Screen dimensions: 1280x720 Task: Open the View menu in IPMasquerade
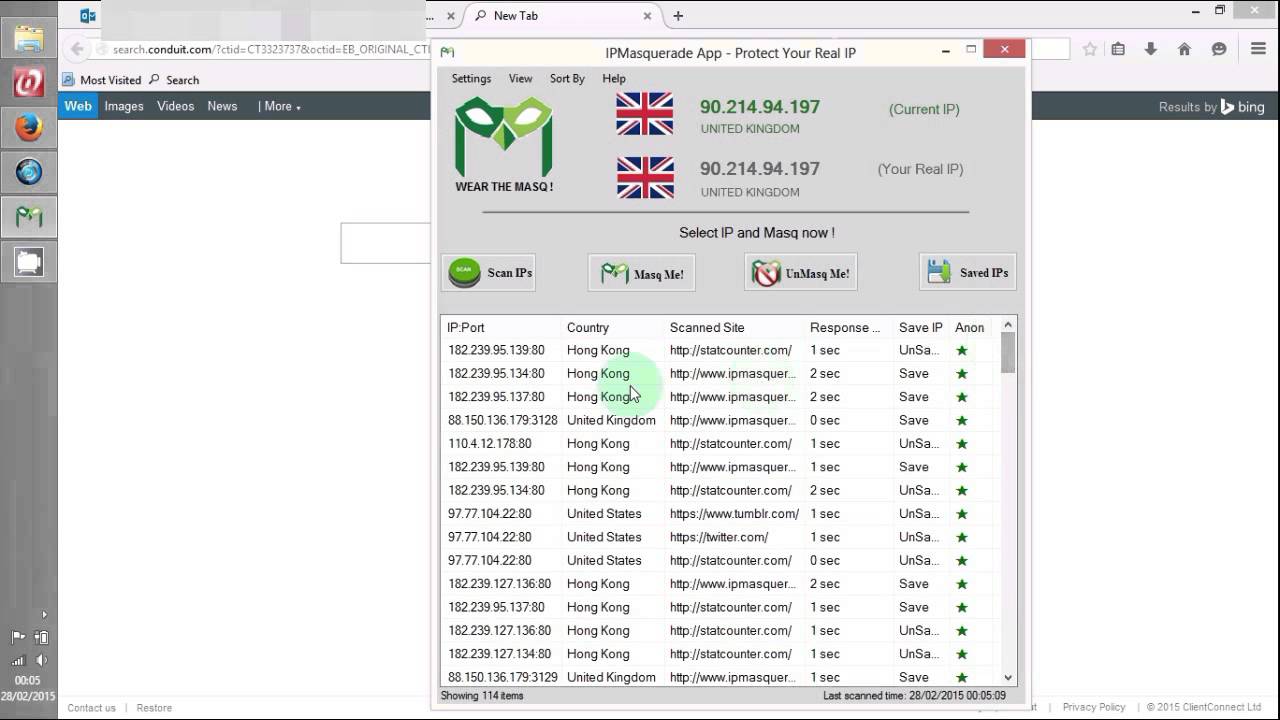[x=520, y=78]
